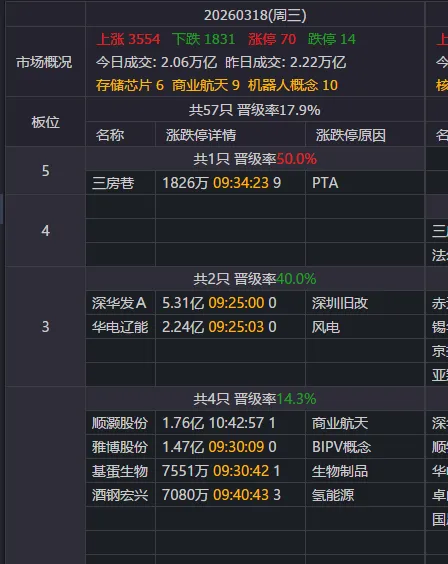Open stock 酒钢宏兴
This screenshot has width=448, height=564.
click(x=120, y=495)
